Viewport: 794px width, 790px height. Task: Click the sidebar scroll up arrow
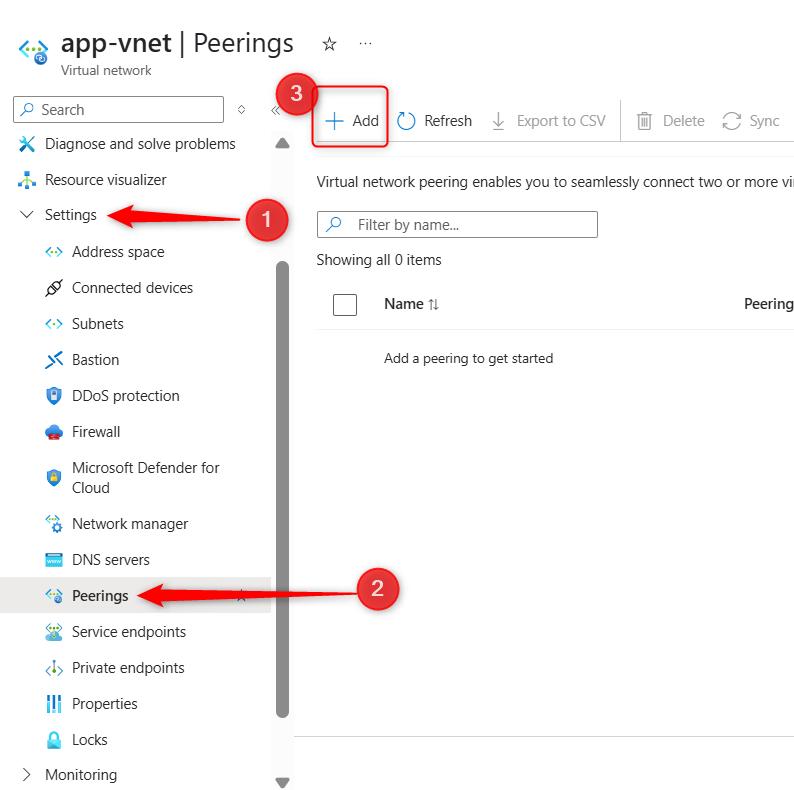coord(282,143)
